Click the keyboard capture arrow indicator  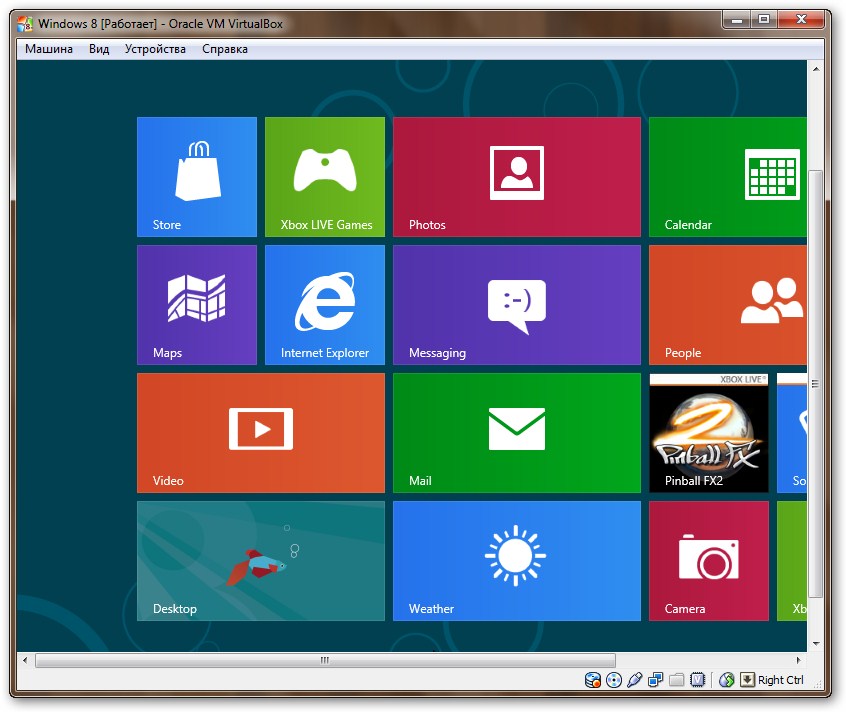(747, 680)
